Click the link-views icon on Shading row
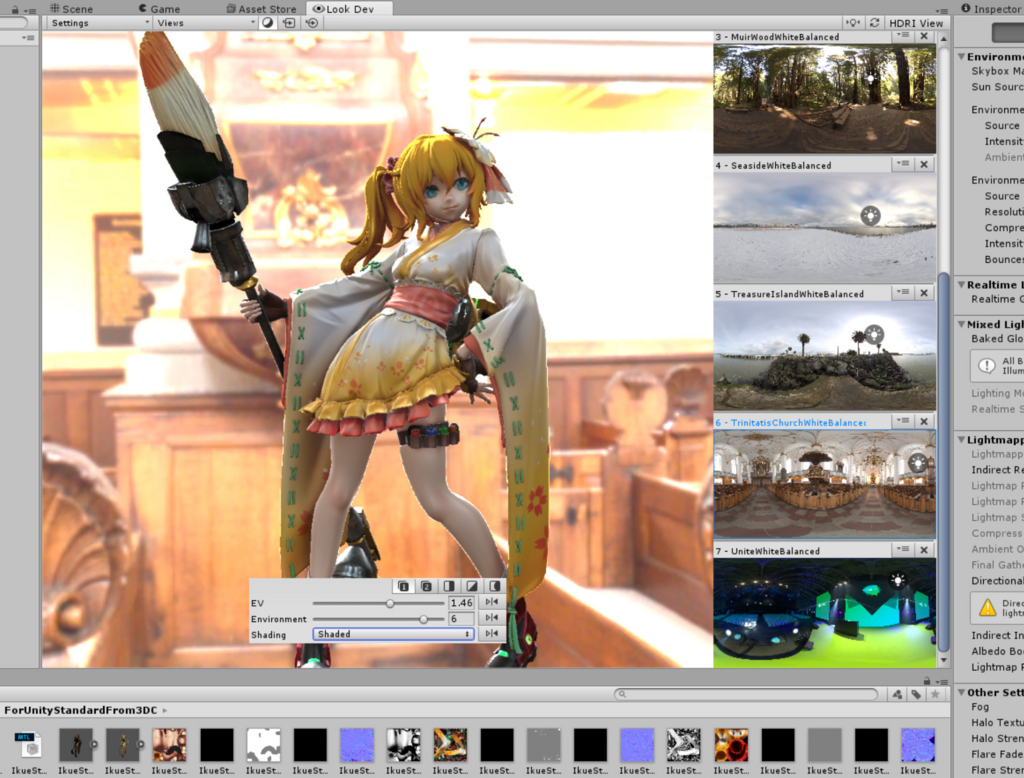 point(492,633)
